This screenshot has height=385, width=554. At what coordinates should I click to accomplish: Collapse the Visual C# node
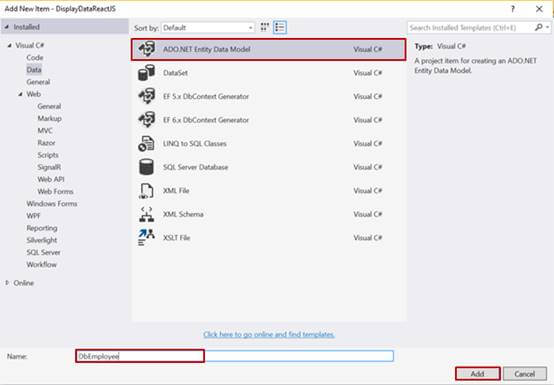pyautogui.click(x=10, y=46)
